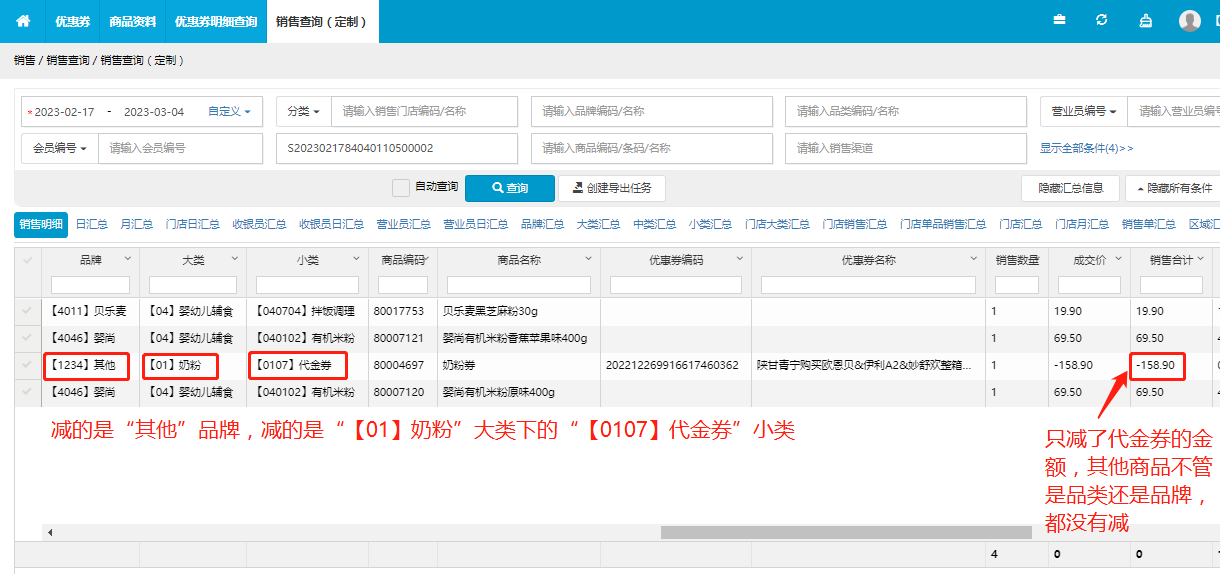Open the 自定义 date range dropdown

(x=229, y=112)
